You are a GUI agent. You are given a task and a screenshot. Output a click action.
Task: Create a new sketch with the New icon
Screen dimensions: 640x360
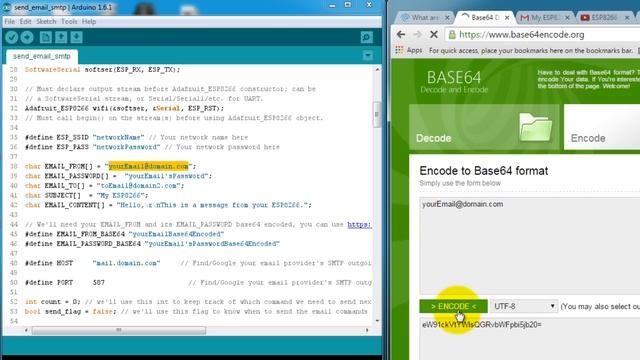tap(45, 38)
